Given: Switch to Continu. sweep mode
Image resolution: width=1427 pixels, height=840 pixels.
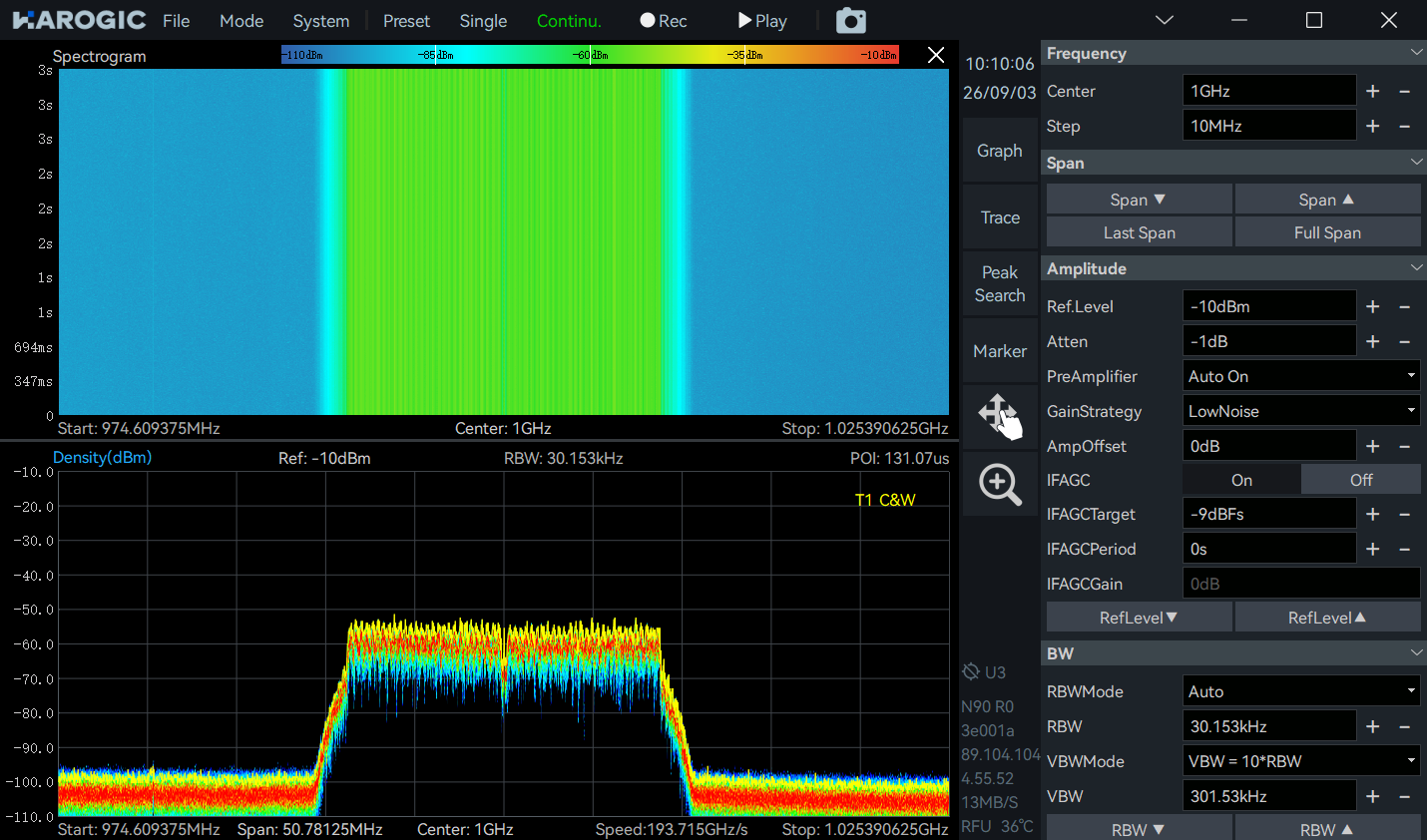Looking at the screenshot, I should [569, 21].
